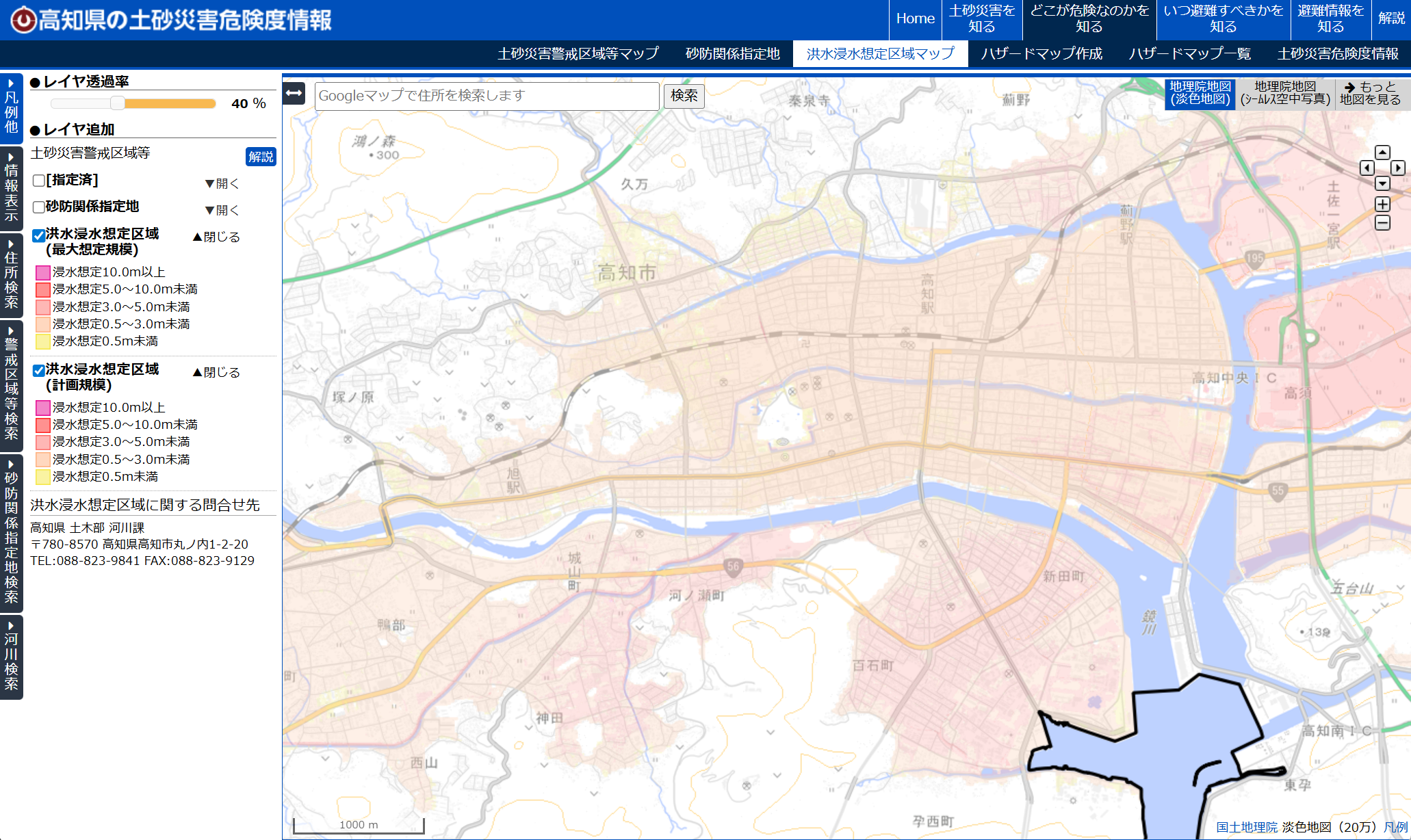1411x840 pixels.
Task: Click the sidebar collapse double-arrow icon
Action: (294, 93)
